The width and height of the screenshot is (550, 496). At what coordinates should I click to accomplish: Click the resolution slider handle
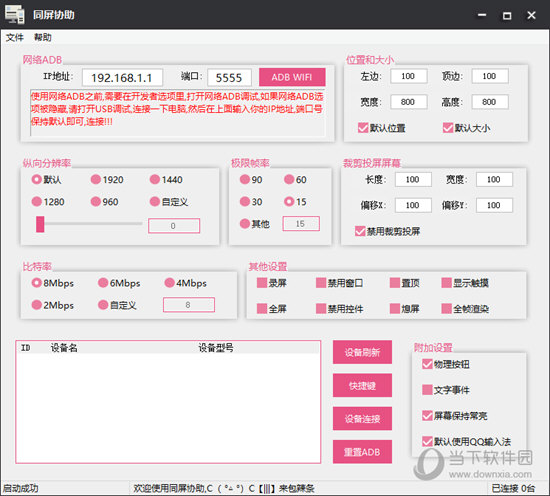[40, 224]
